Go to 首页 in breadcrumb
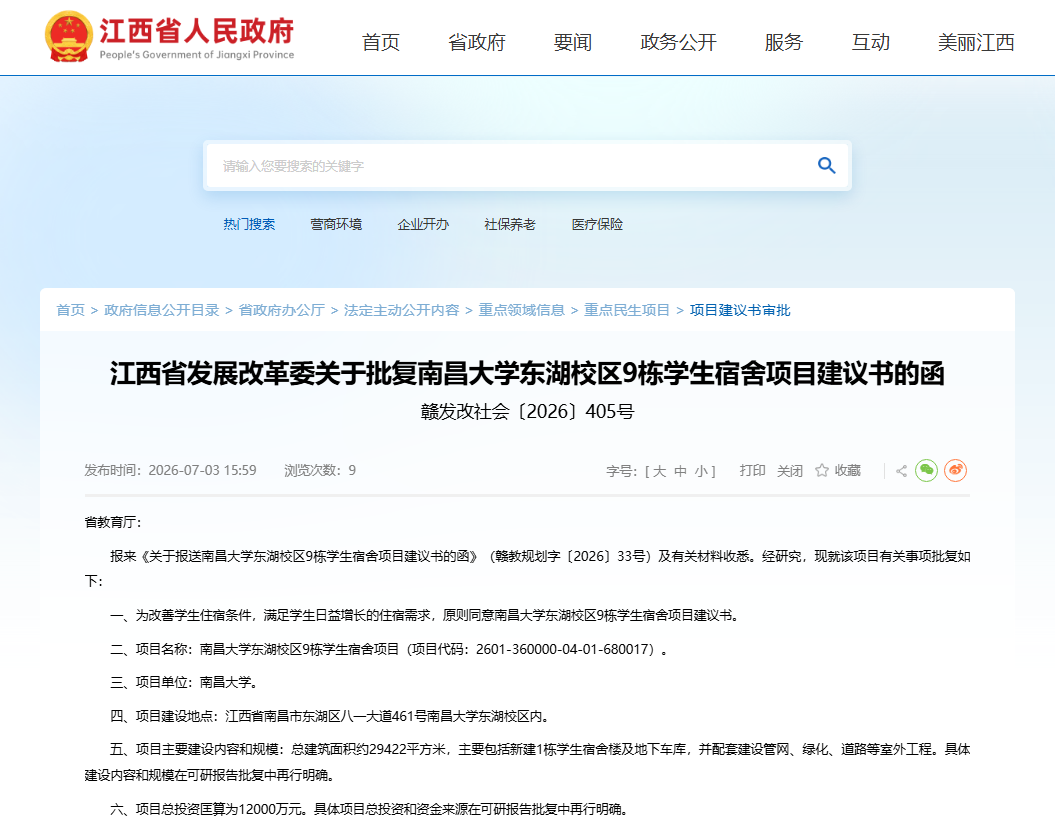 coord(71,310)
